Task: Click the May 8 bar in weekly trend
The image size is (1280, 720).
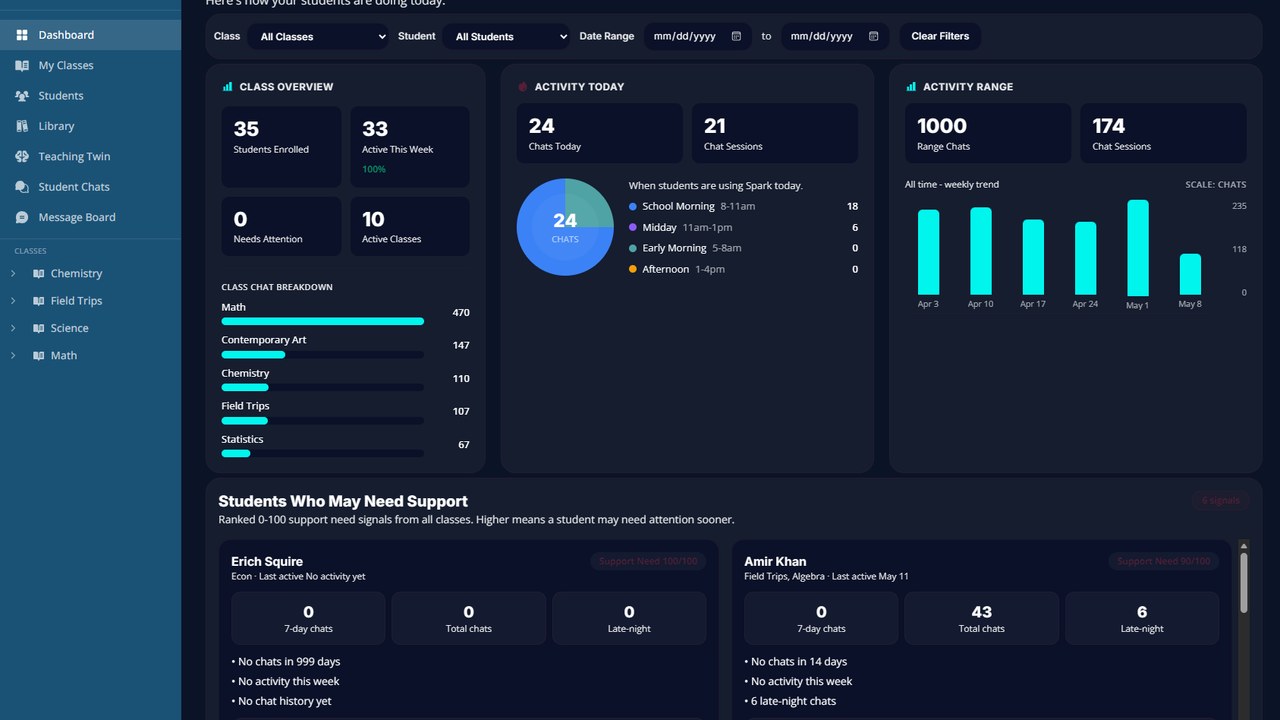Action: (1190, 275)
